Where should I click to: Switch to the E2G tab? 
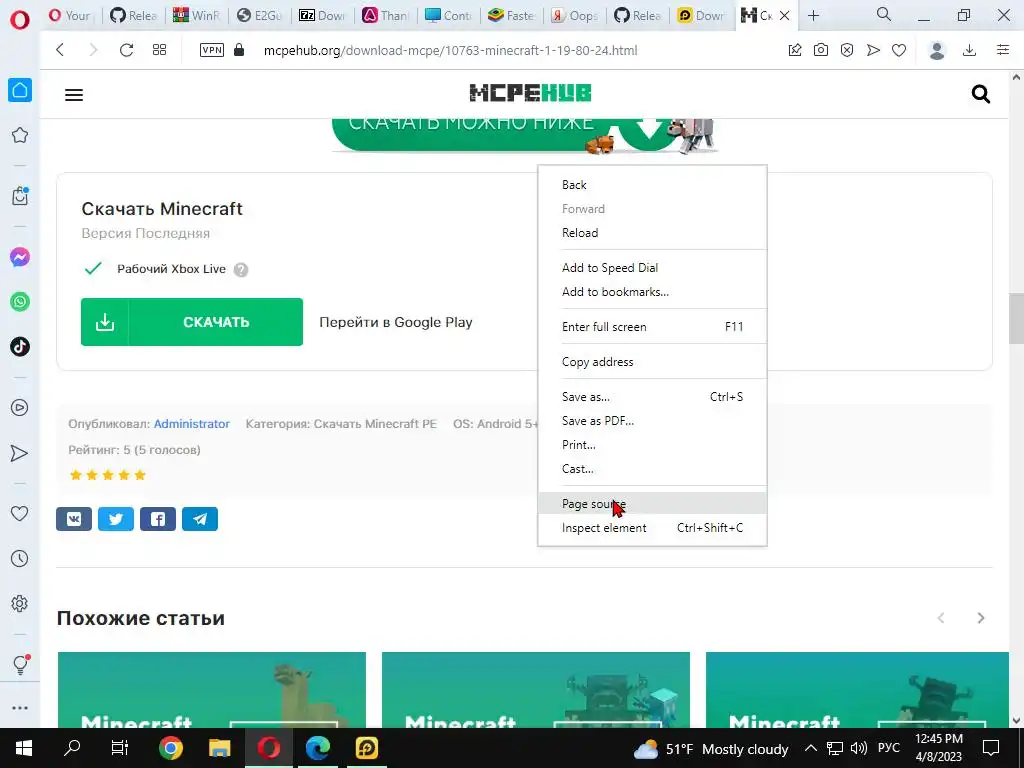tap(259, 15)
